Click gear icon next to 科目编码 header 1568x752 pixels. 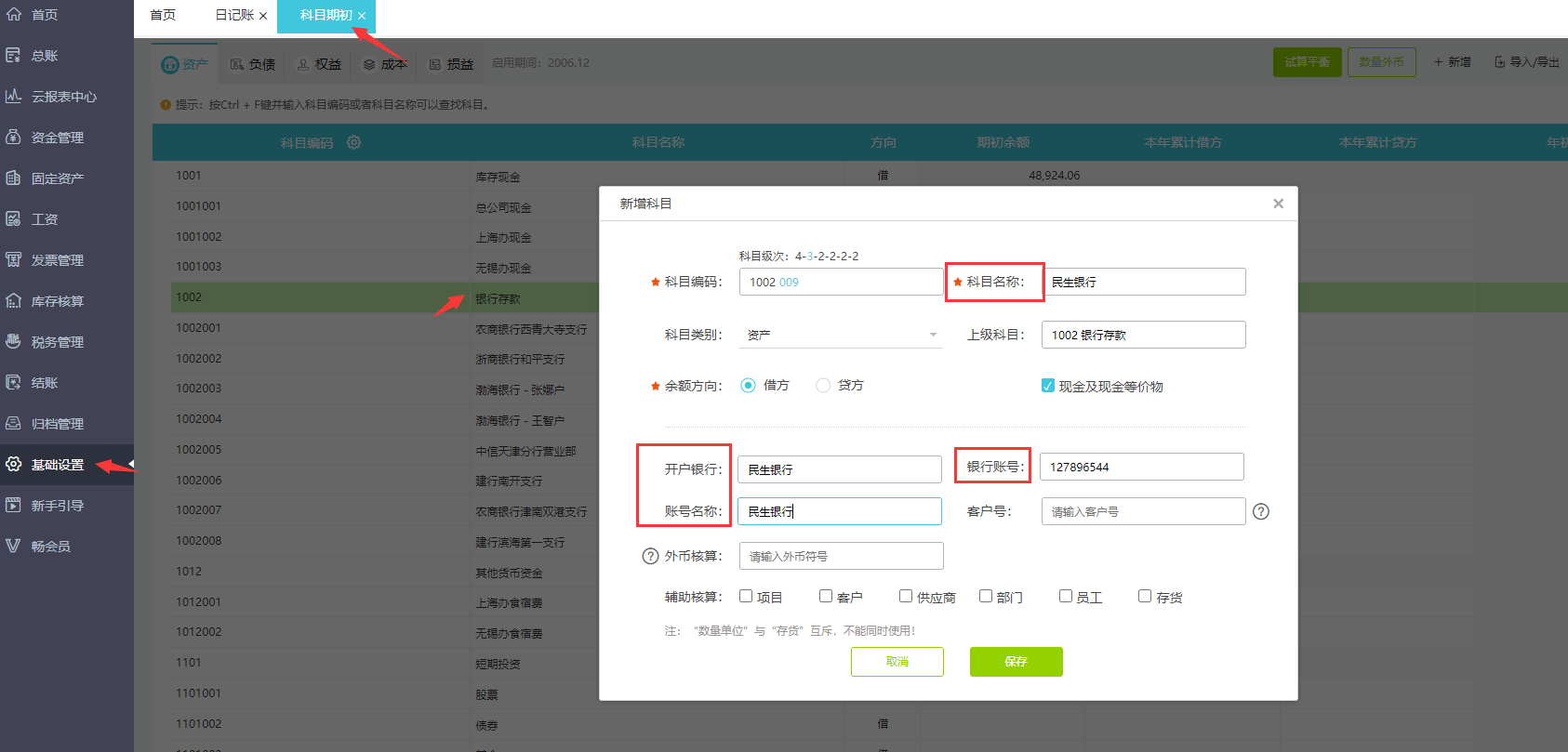[x=353, y=142]
